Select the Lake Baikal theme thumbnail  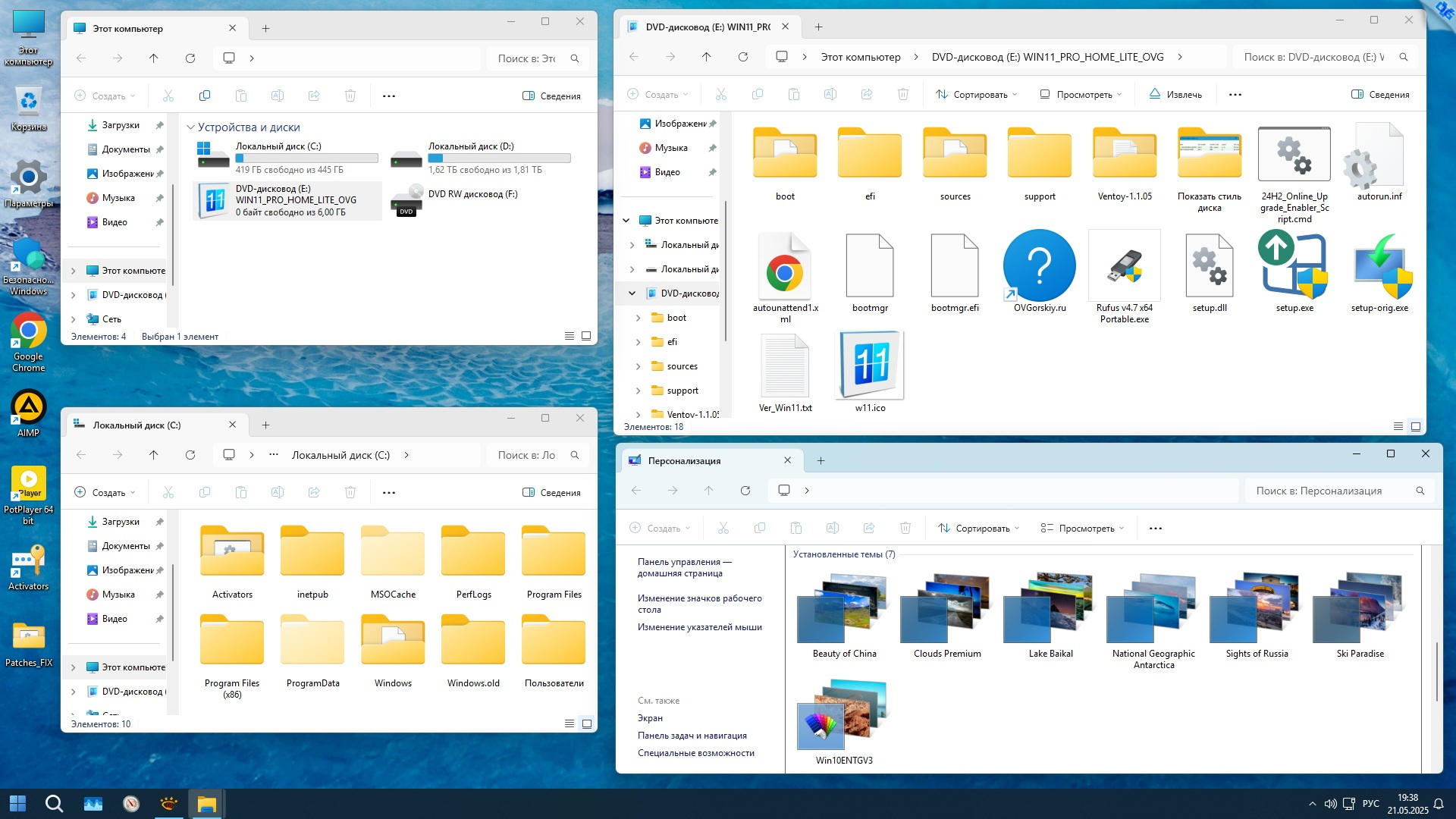pyautogui.click(x=1050, y=610)
